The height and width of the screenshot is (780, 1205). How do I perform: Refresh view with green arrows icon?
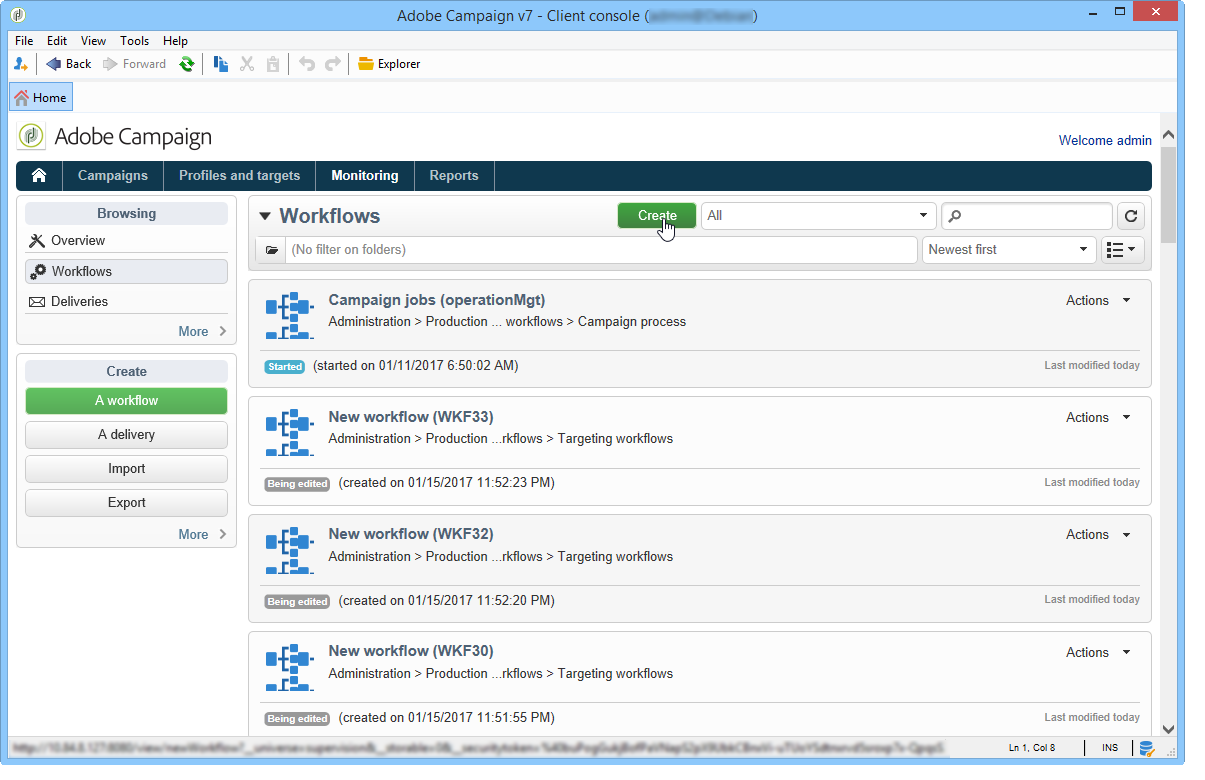coord(187,64)
